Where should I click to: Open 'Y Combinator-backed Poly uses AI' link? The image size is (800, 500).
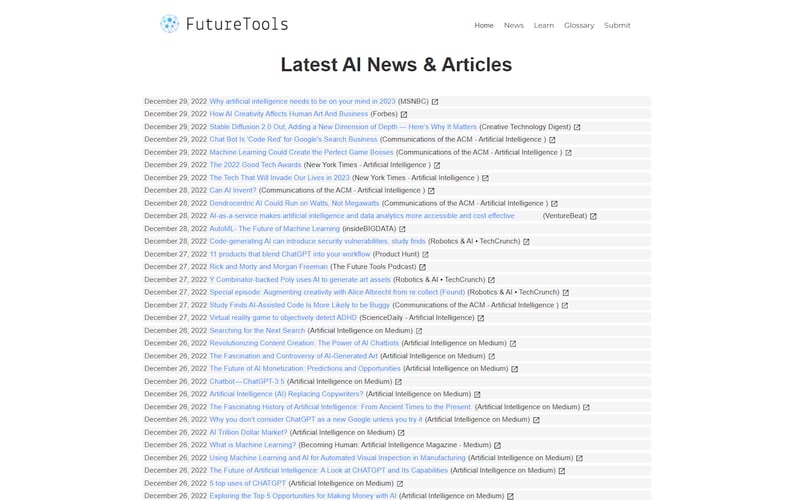click(x=300, y=280)
